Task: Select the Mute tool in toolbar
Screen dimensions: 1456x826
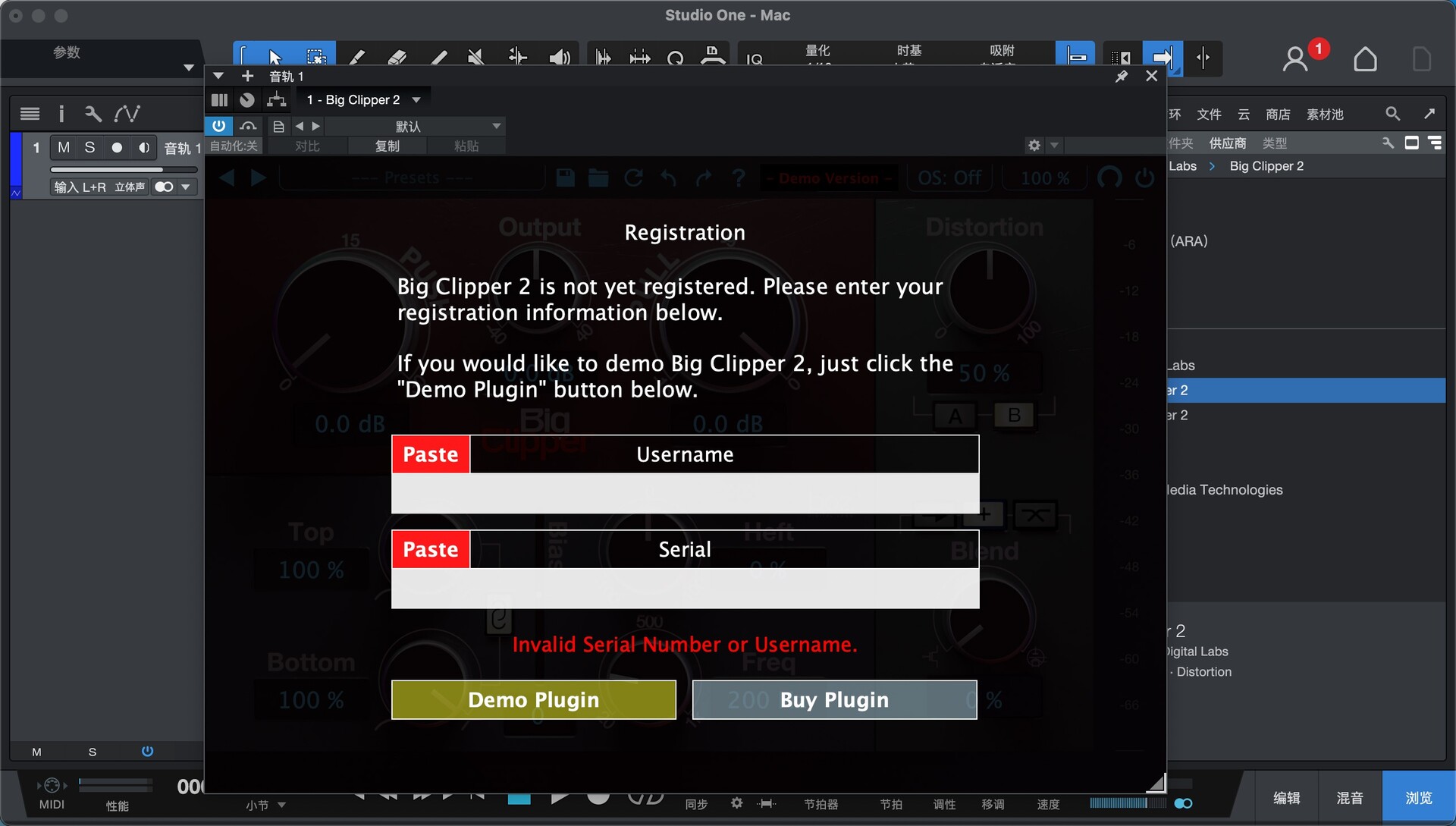Action: (475, 58)
